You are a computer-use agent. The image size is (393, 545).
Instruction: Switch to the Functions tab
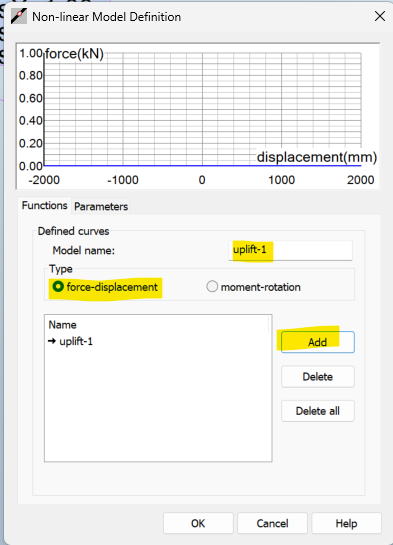tap(44, 205)
